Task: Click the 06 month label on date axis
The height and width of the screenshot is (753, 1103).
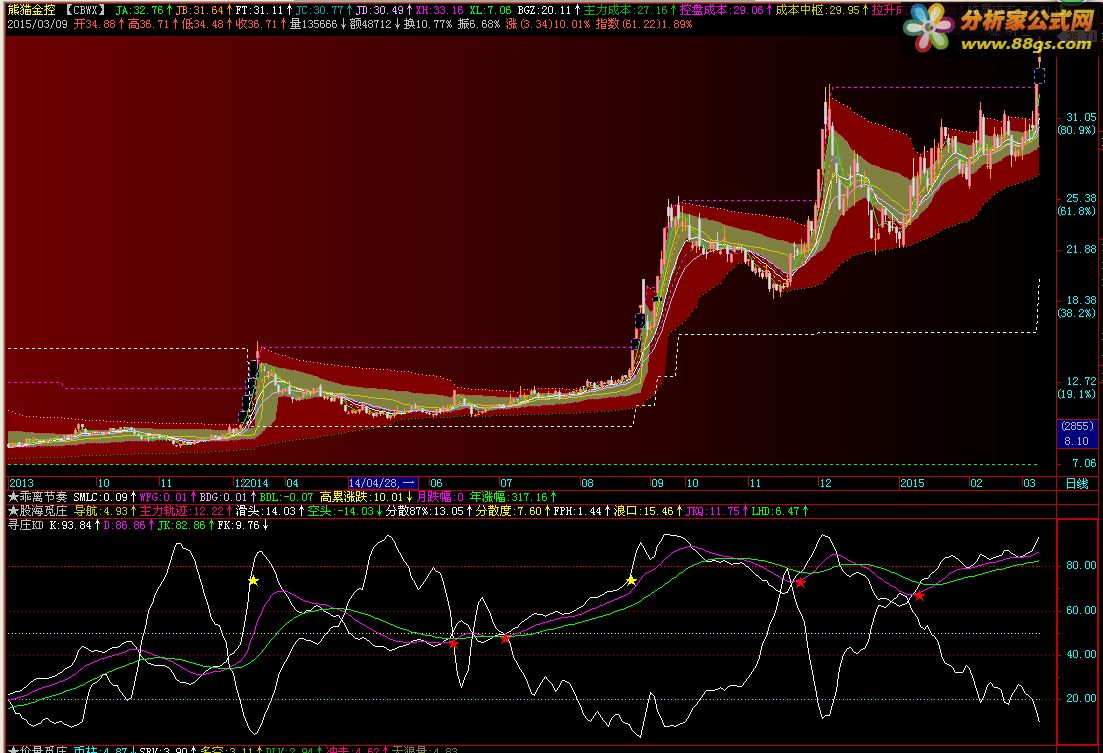Action: pos(436,483)
